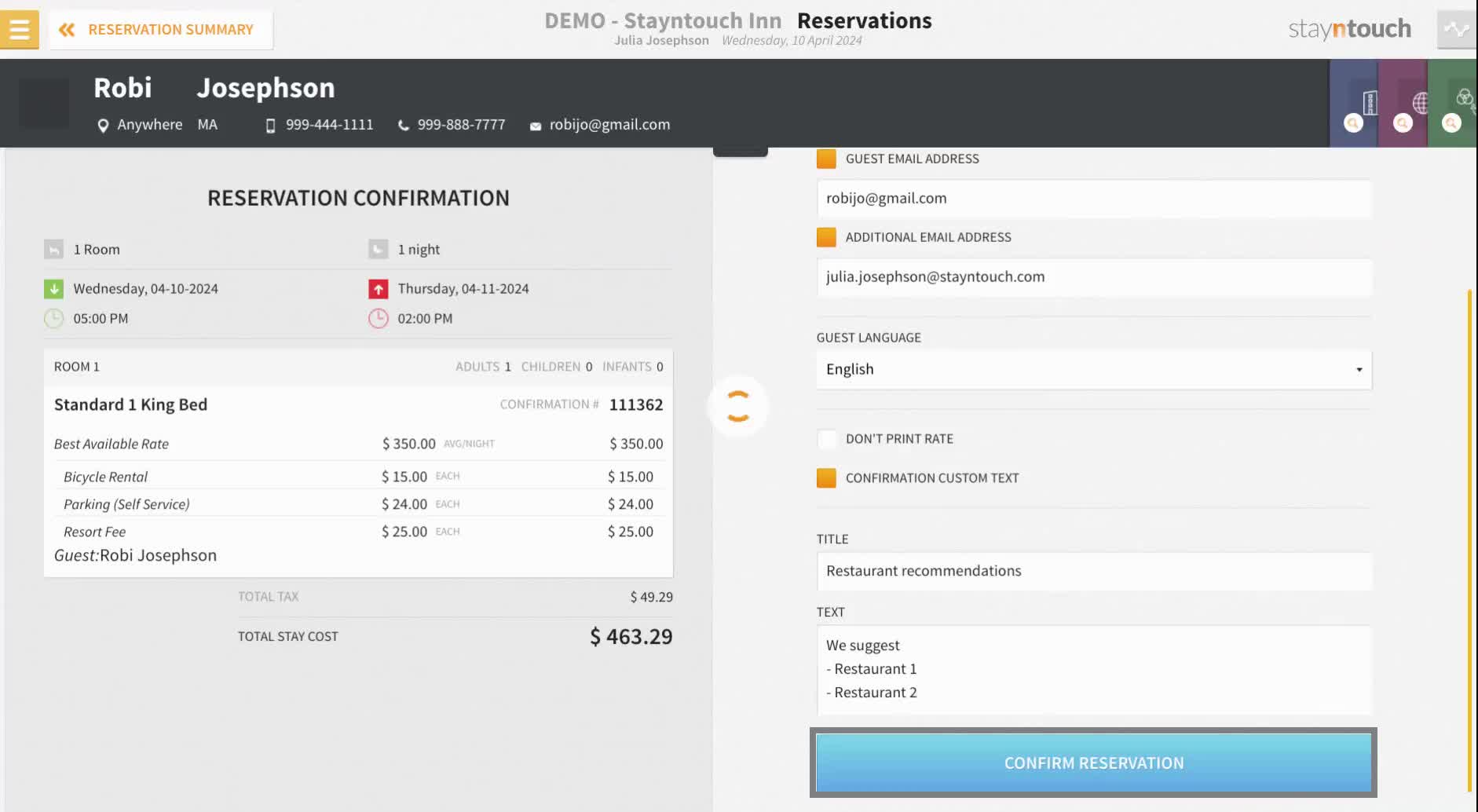Click the arrival time clock icon
1478x812 pixels.
(x=53, y=319)
